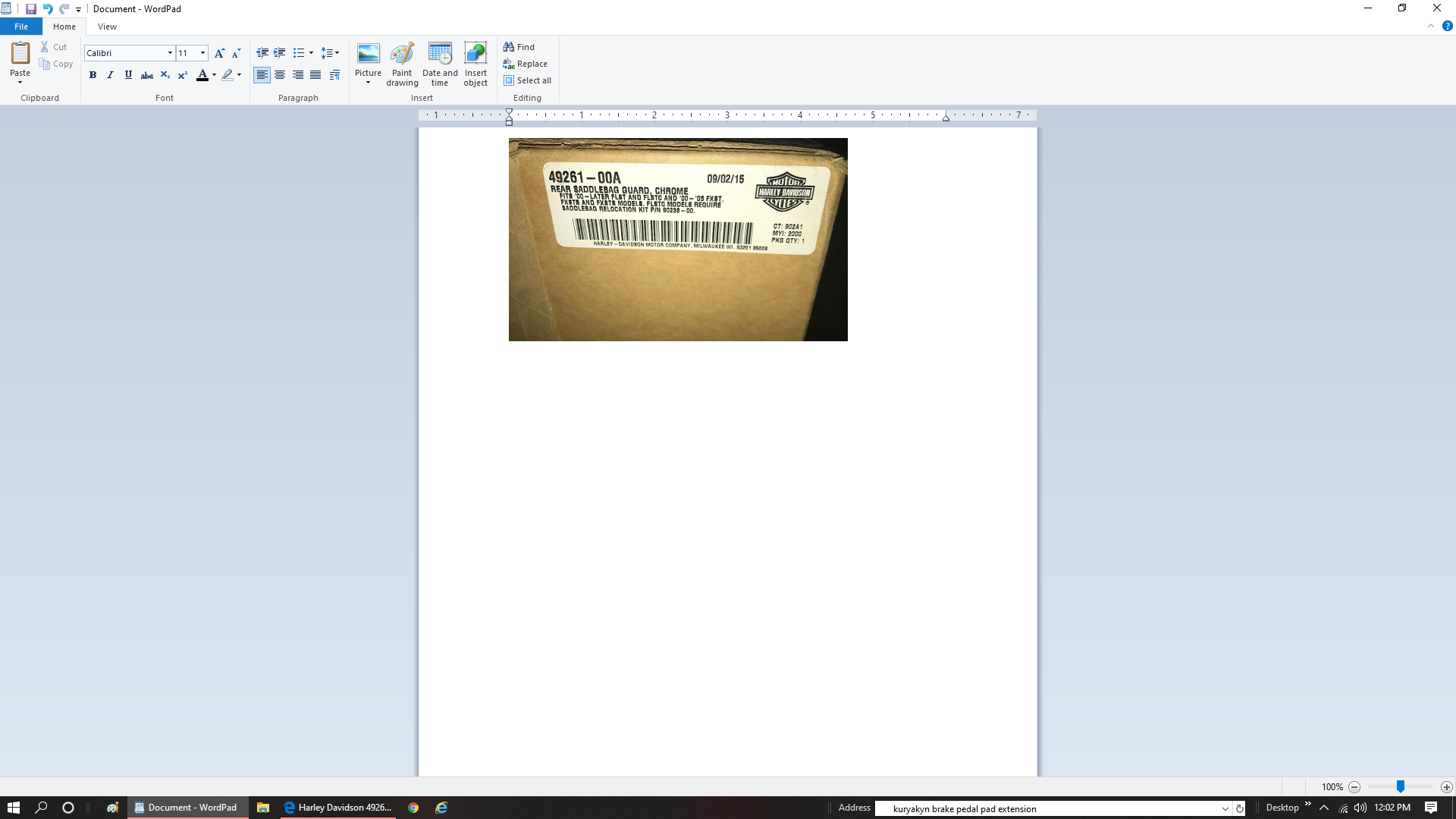Switch to the View tab
Image resolution: width=1456 pixels, height=819 pixels.
click(x=107, y=27)
